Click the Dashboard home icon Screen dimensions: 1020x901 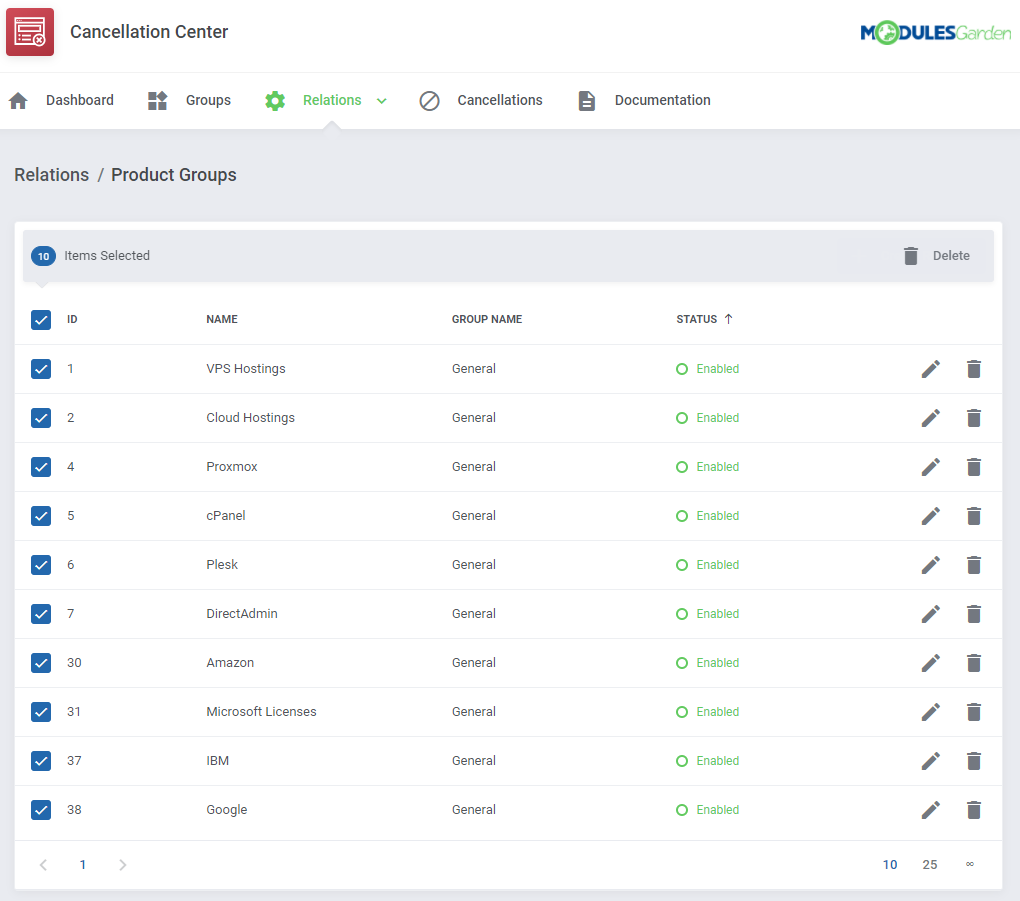click(18, 100)
